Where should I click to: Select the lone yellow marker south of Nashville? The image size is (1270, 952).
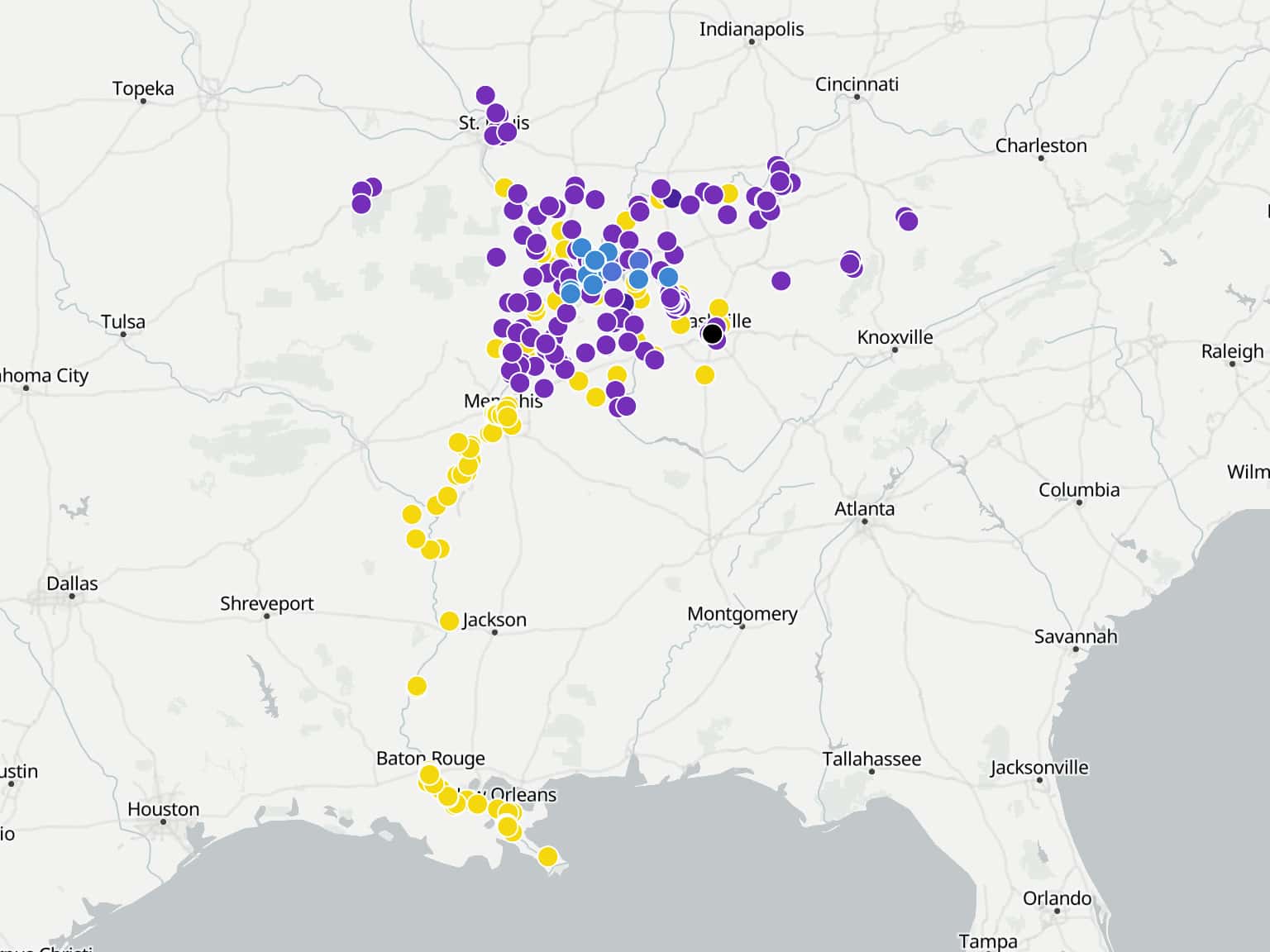704,375
